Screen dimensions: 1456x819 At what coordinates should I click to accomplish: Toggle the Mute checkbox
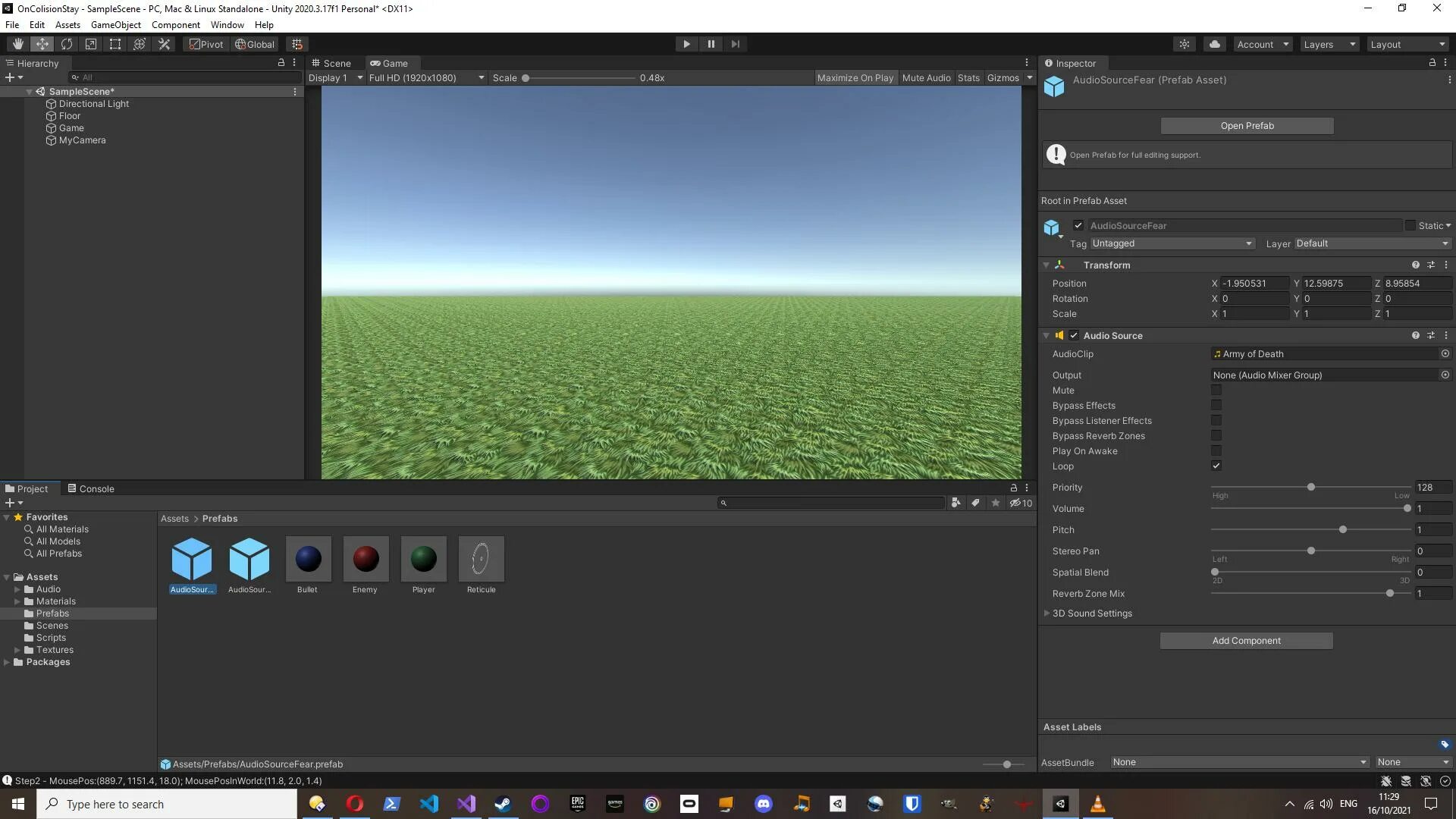(x=1216, y=391)
